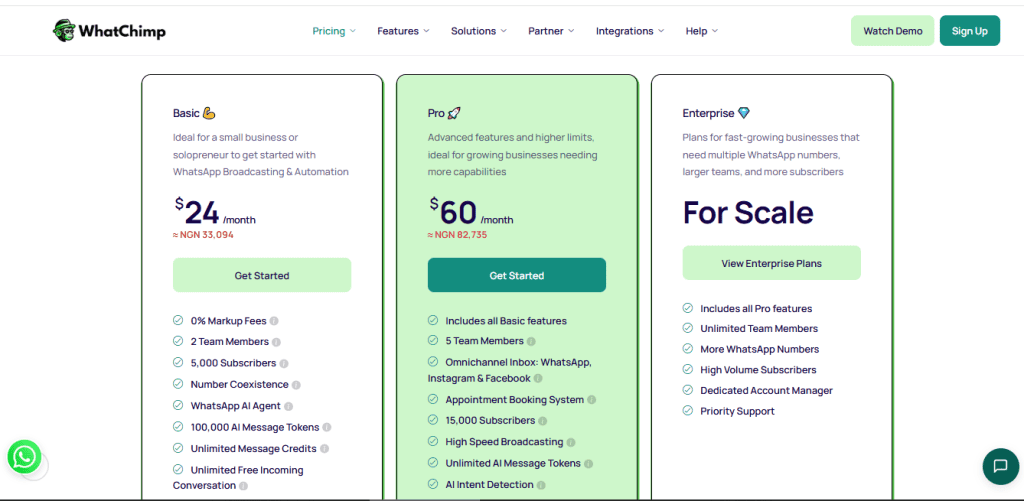Open the live chat widget icon

pos(1000,465)
